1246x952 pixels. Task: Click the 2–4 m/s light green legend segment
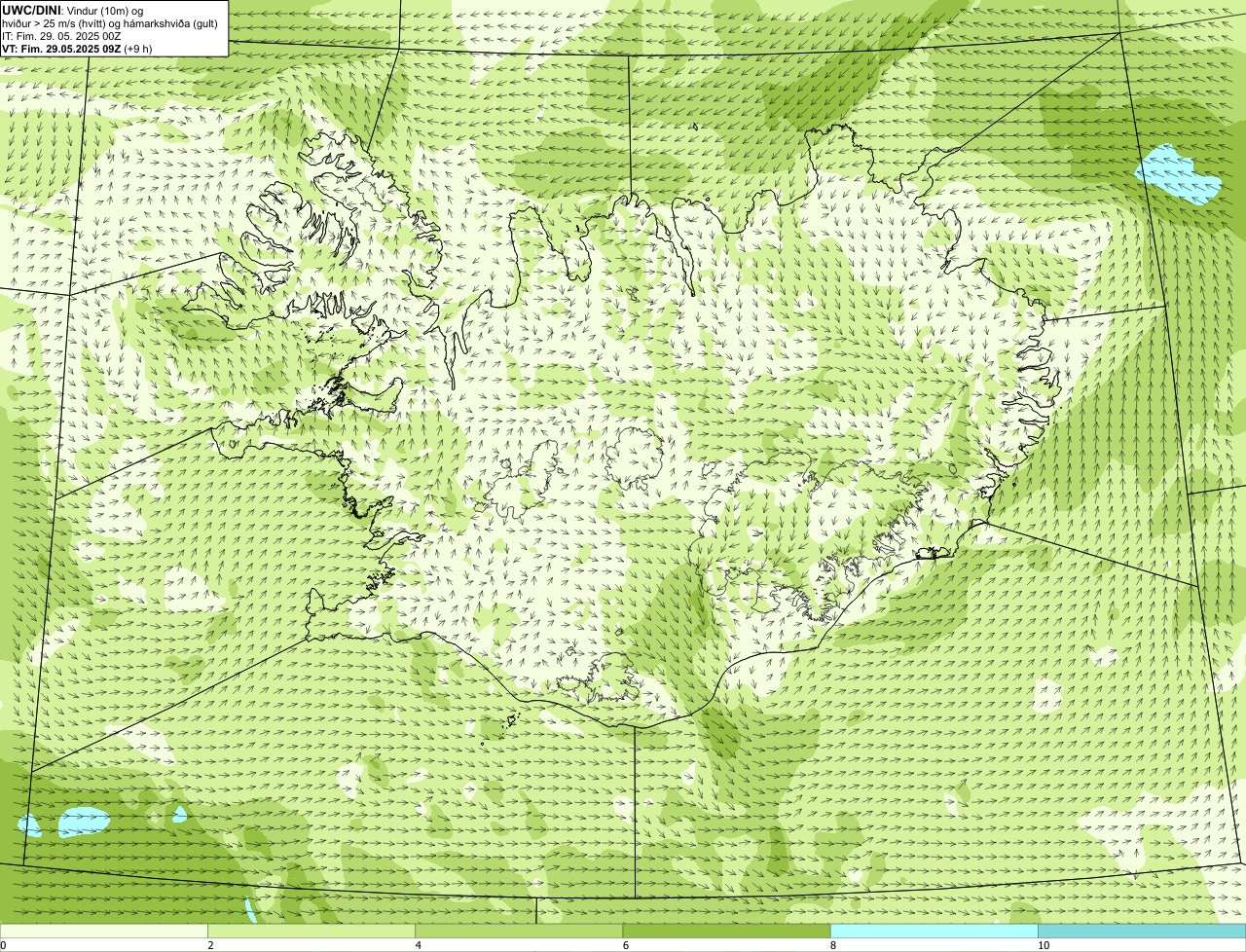[x=311, y=932]
